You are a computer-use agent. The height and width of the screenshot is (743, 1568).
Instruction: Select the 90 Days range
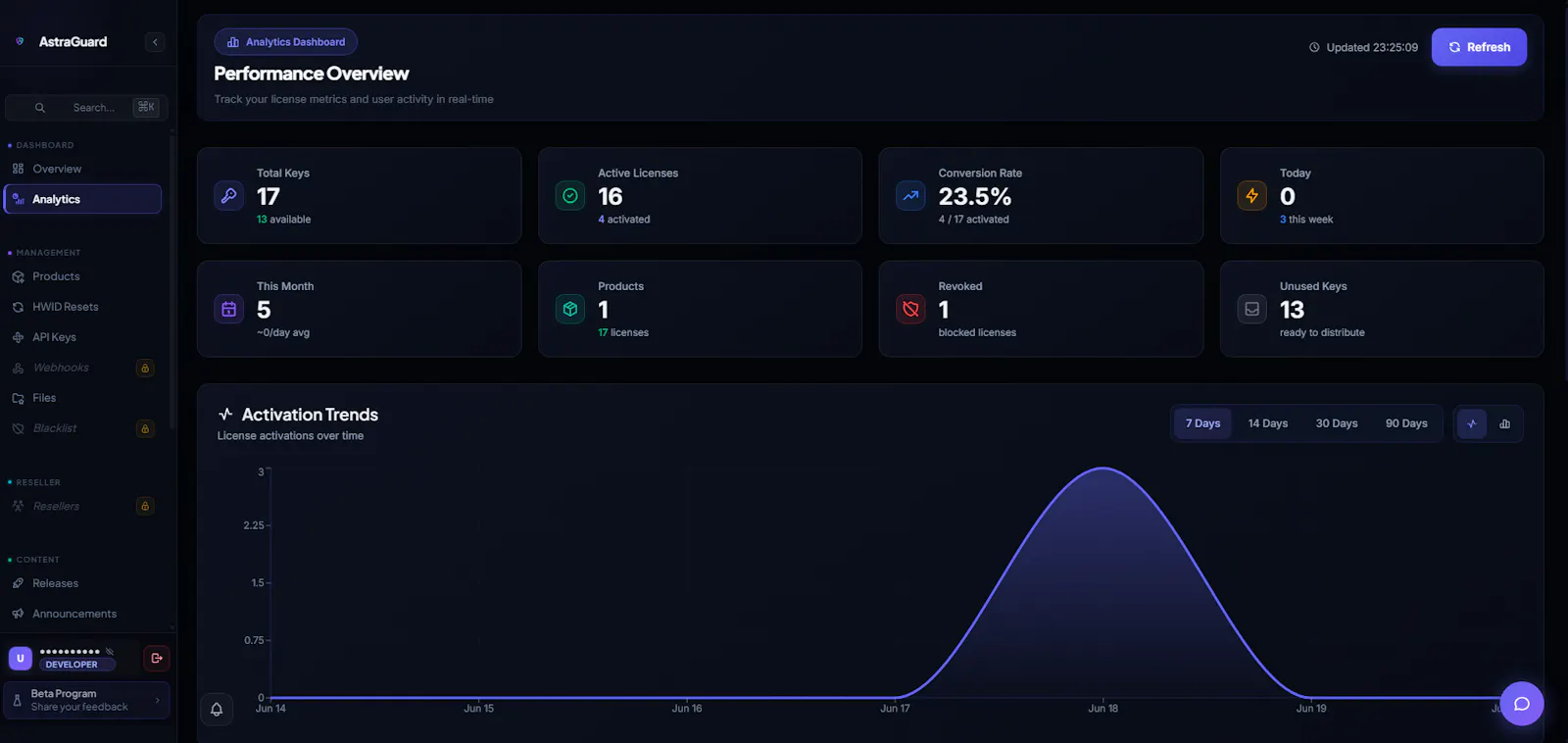(1406, 423)
